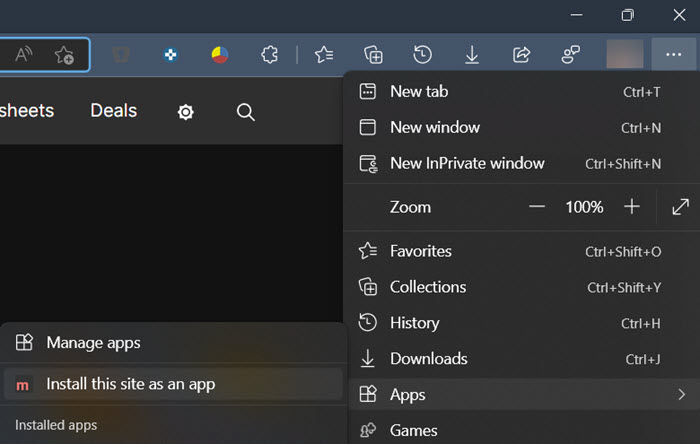The height and width of the screenshot is (444, 700).
Task: Select New tab from the menu
Action: pyautogui.click(x=419, y=91)
